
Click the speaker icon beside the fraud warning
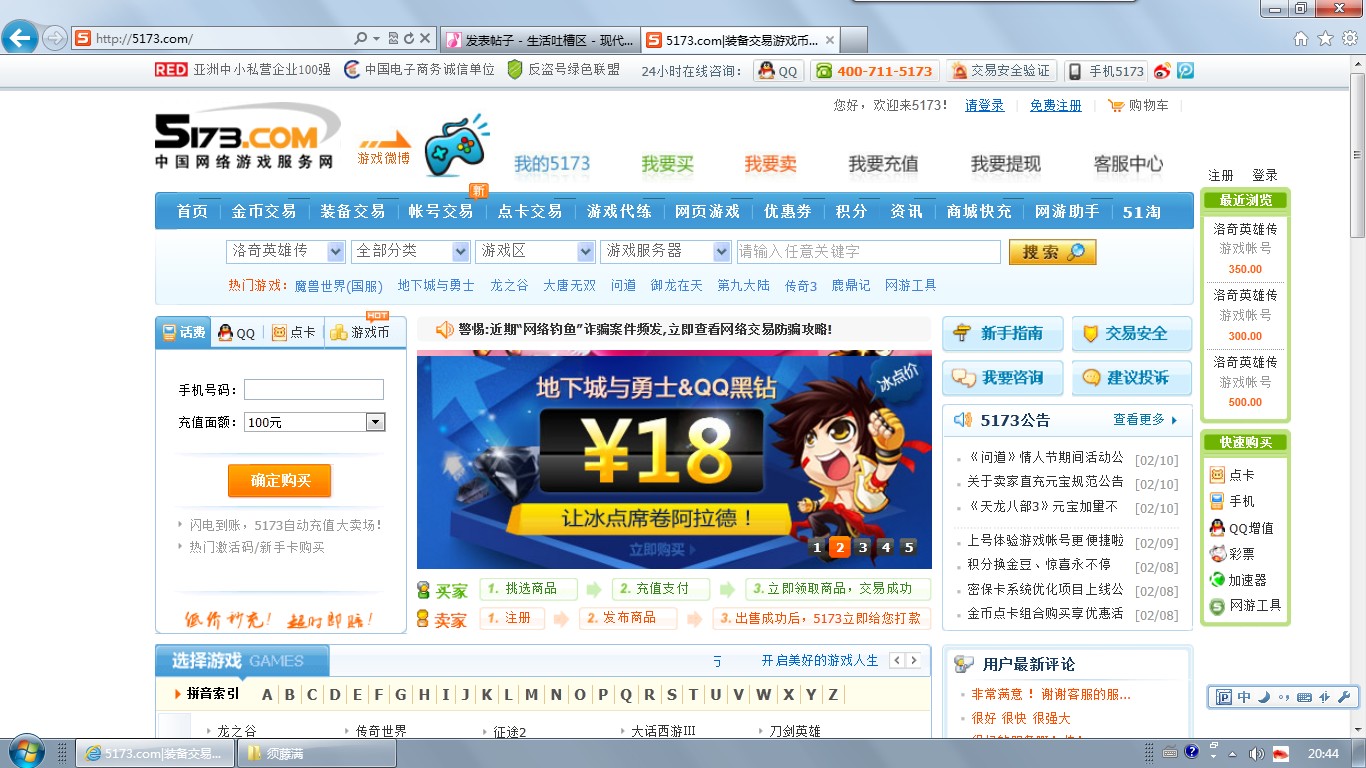click(x=444, y=329)
